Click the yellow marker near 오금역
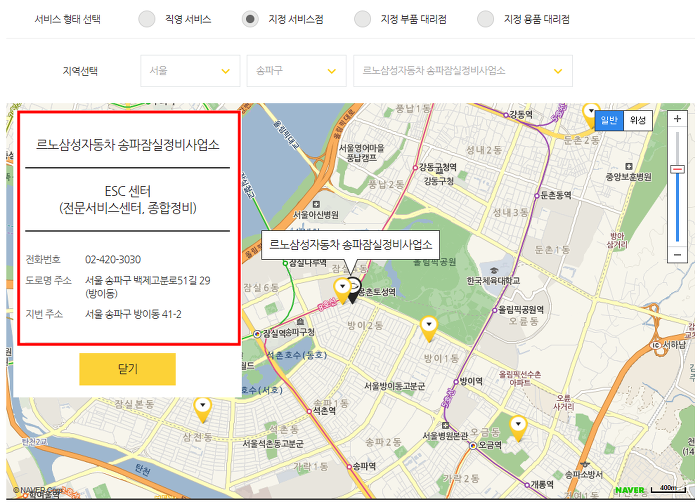Viewport: 700px width, 502px height. click(518, 428)
